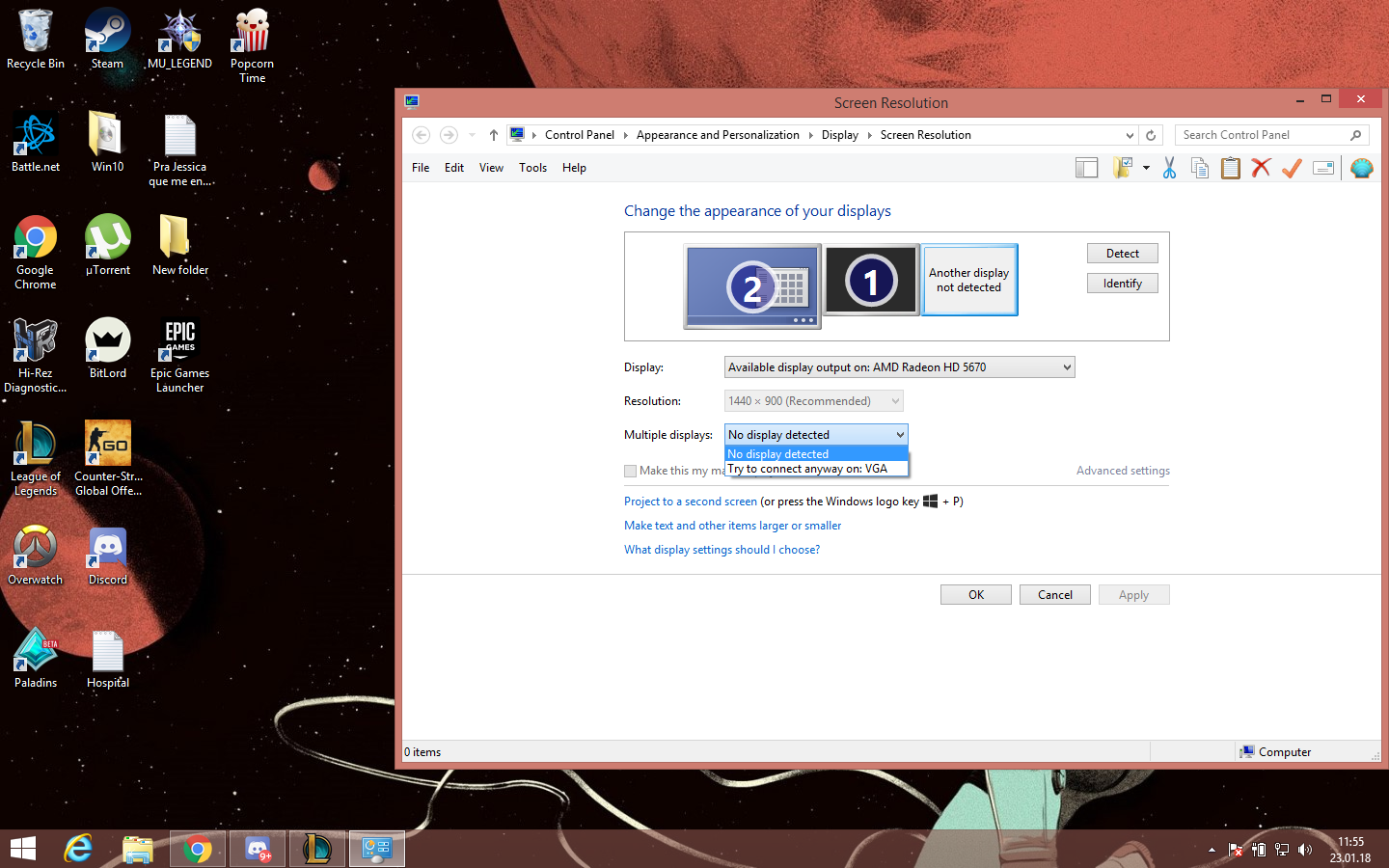Click the Detect button

[x=1123, y=254]
